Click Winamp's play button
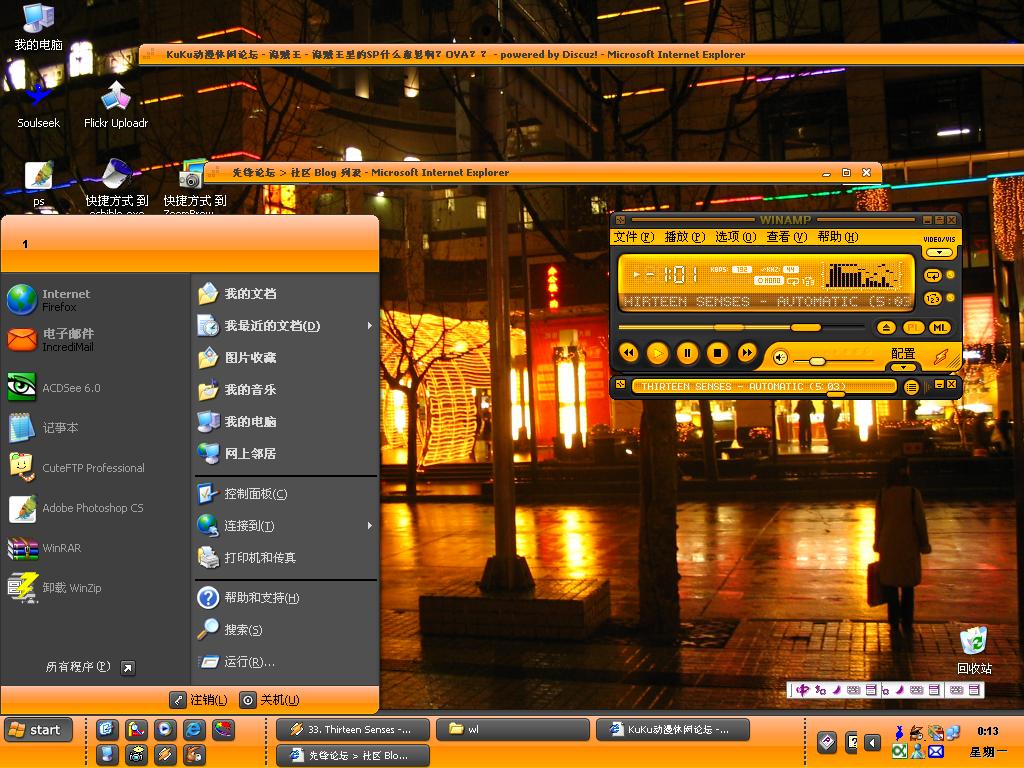Image resolution: width=1024 pixels, height=768 pixels. click(657, 353)
